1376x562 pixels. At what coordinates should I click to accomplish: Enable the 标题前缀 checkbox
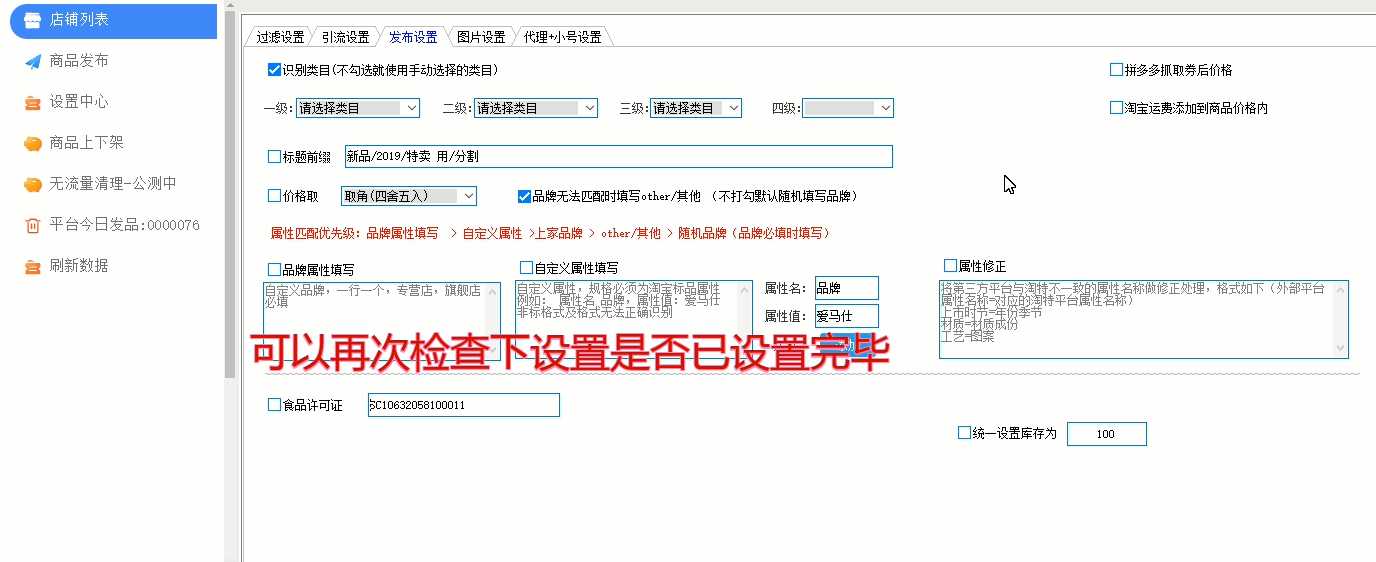pos(274,156)
